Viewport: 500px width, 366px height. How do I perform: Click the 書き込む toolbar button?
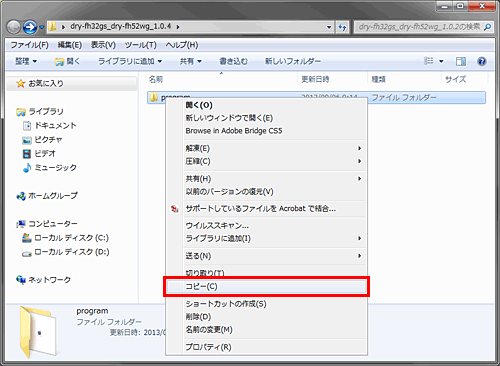[x=233, y=61]
